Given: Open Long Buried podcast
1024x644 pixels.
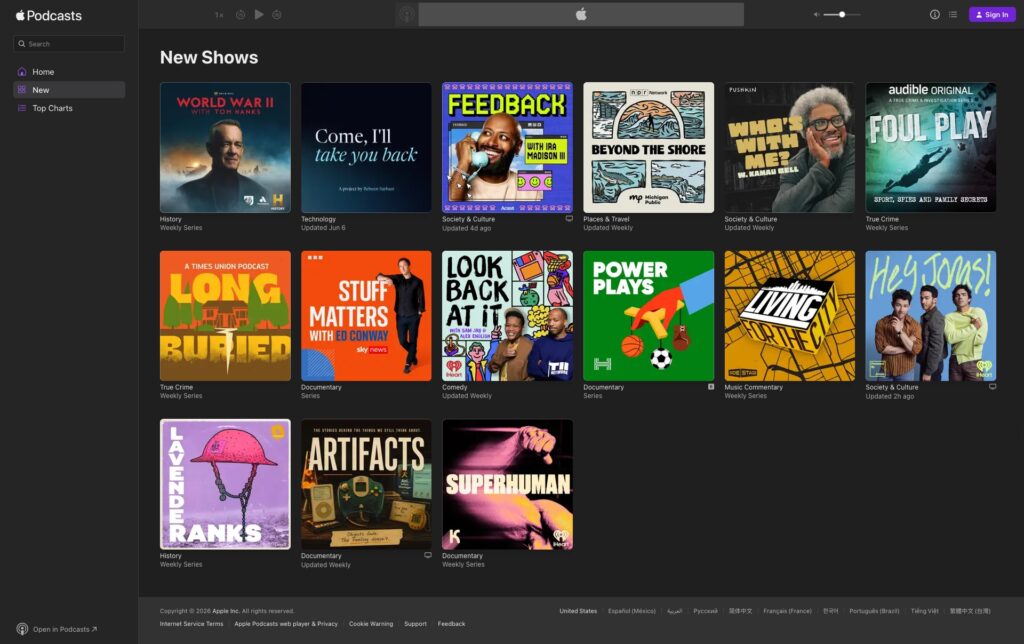Looking at the screenshot, I should pyautogui.click(x=225, y=315).
